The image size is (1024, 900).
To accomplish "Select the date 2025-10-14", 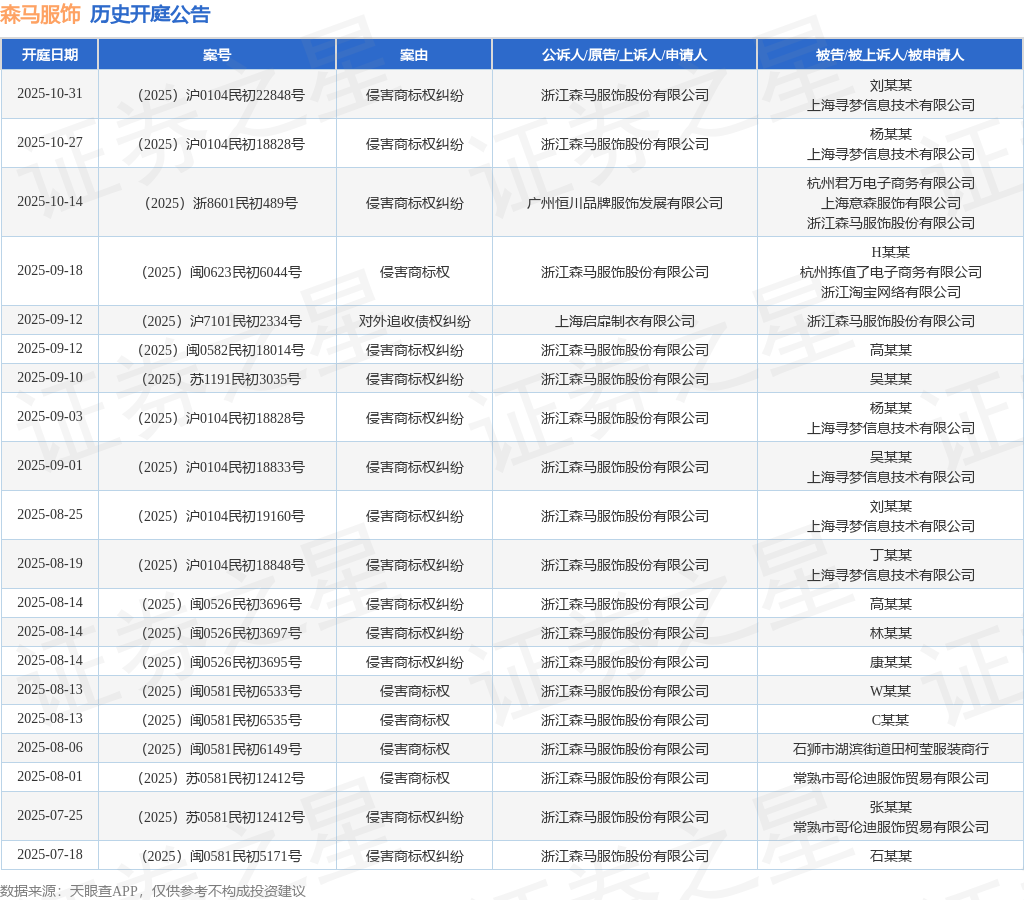I will (50, 201).
